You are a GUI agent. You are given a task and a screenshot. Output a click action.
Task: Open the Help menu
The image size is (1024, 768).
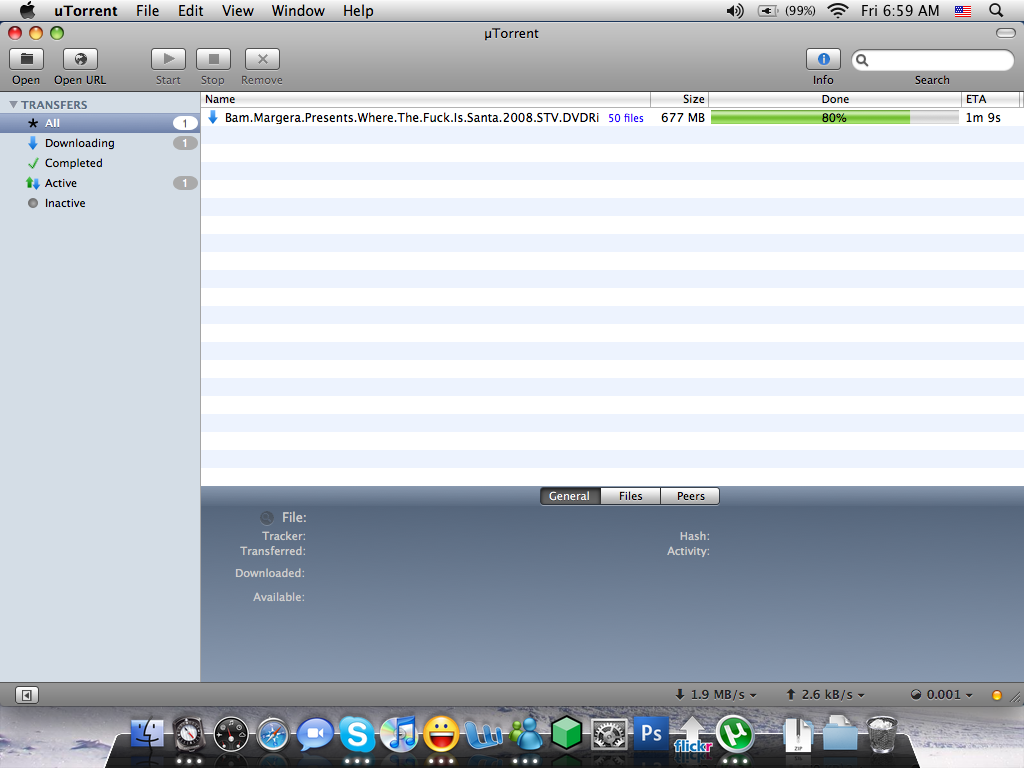click(x=358, y=11)
